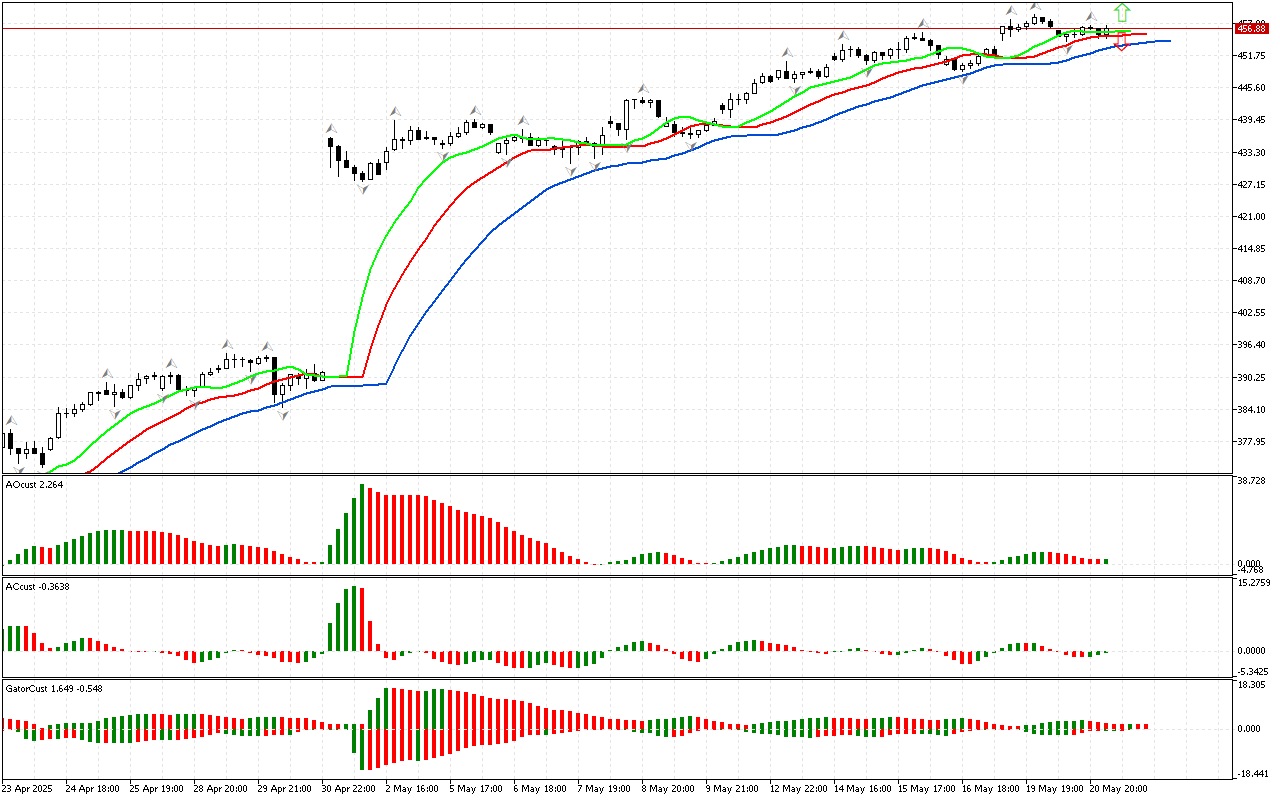Select the fractal arrow below the 29 Apr low
The width and height of the screenshot is (1280, 800).
coord(283,414)
